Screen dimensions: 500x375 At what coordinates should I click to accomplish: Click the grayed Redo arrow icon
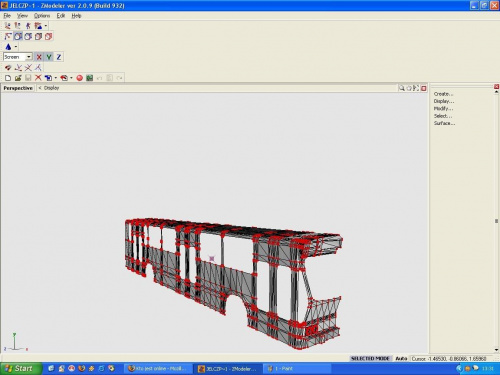[119, 78]
